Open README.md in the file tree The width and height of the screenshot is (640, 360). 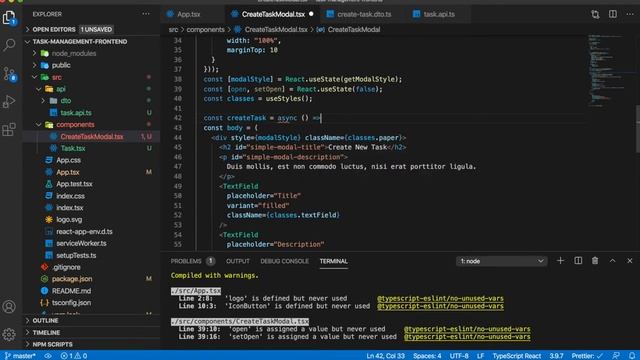pos(71,291)
